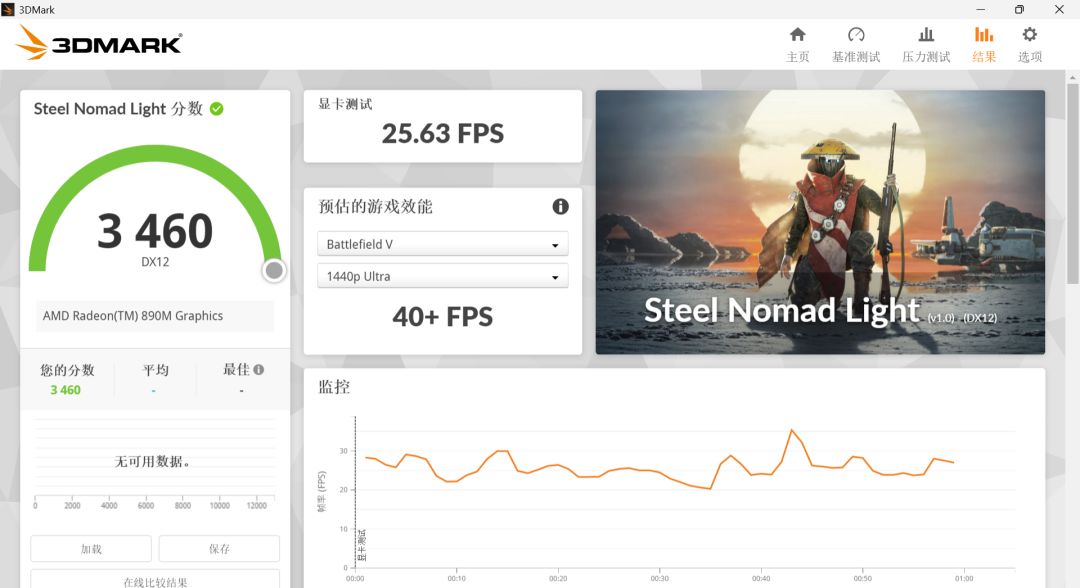Click 在线比较结果 compare online button

(155, 579)
